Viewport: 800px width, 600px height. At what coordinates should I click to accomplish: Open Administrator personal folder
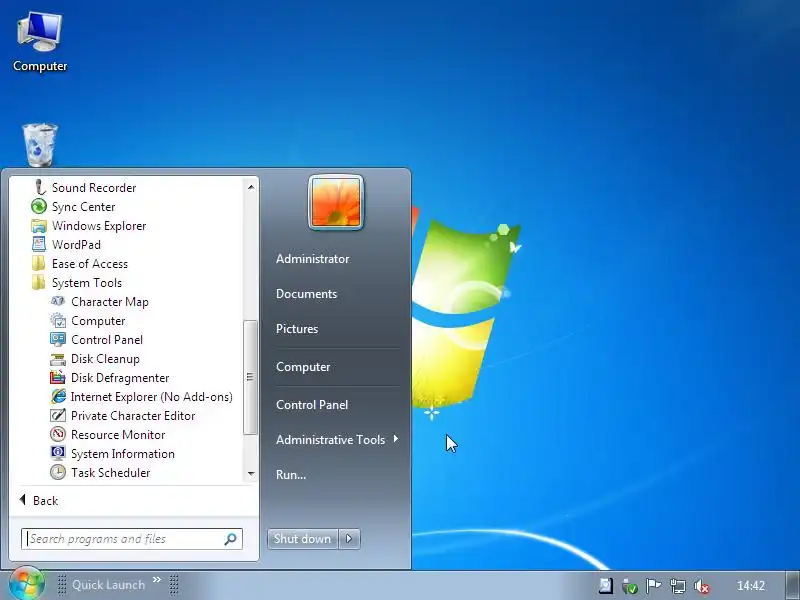coord(313,259)
